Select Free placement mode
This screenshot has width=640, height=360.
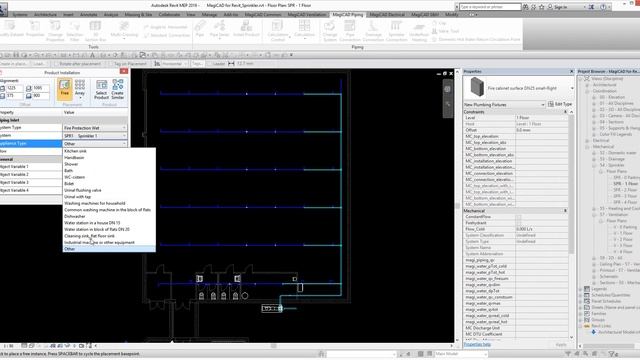[x=64, y=89]
